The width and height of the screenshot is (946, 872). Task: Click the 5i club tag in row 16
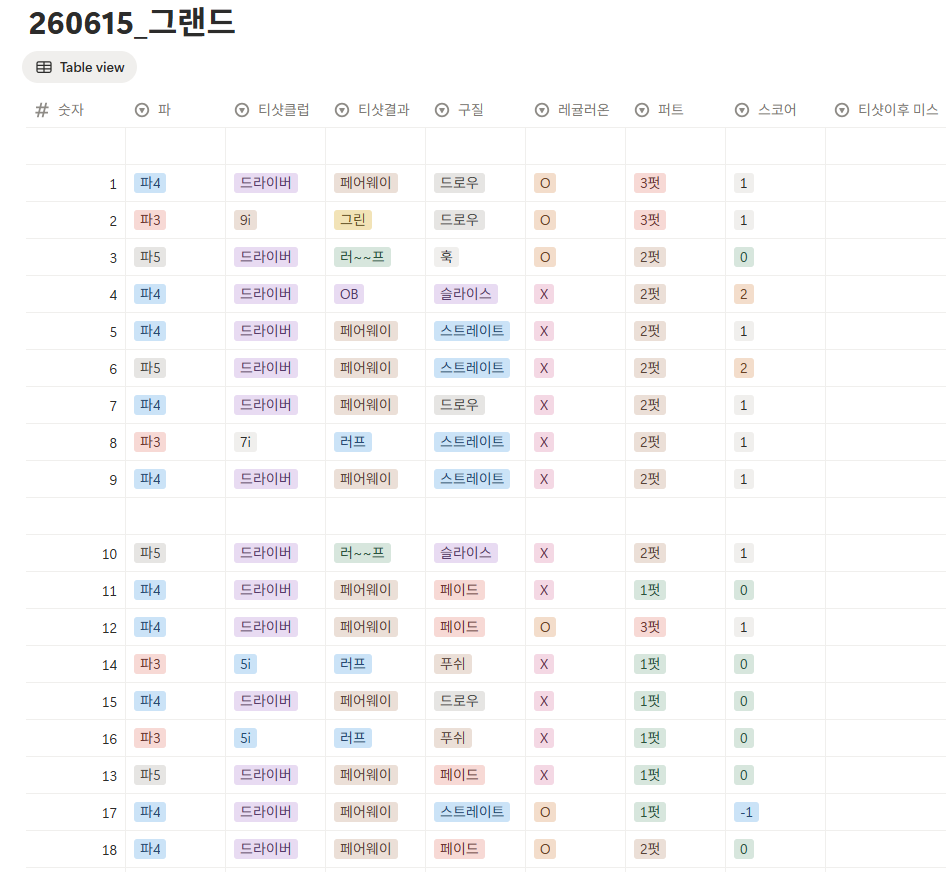click(x=246, y=738)
